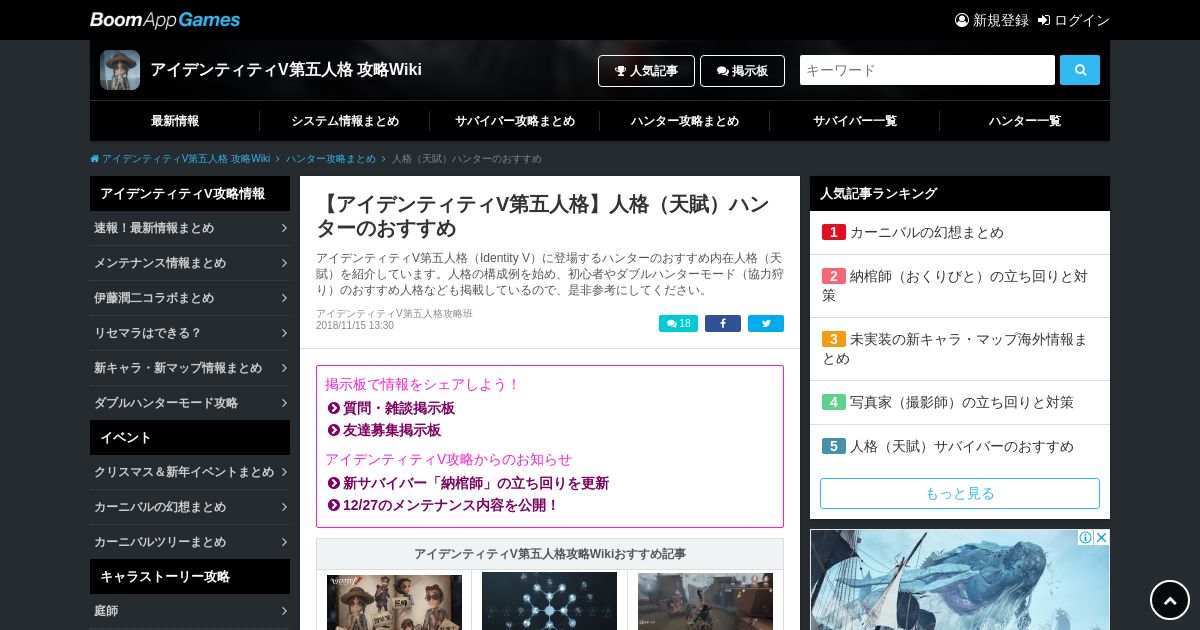
Task: Open ハンター攻略まとめ navigation tab
Action: [685, 121]
